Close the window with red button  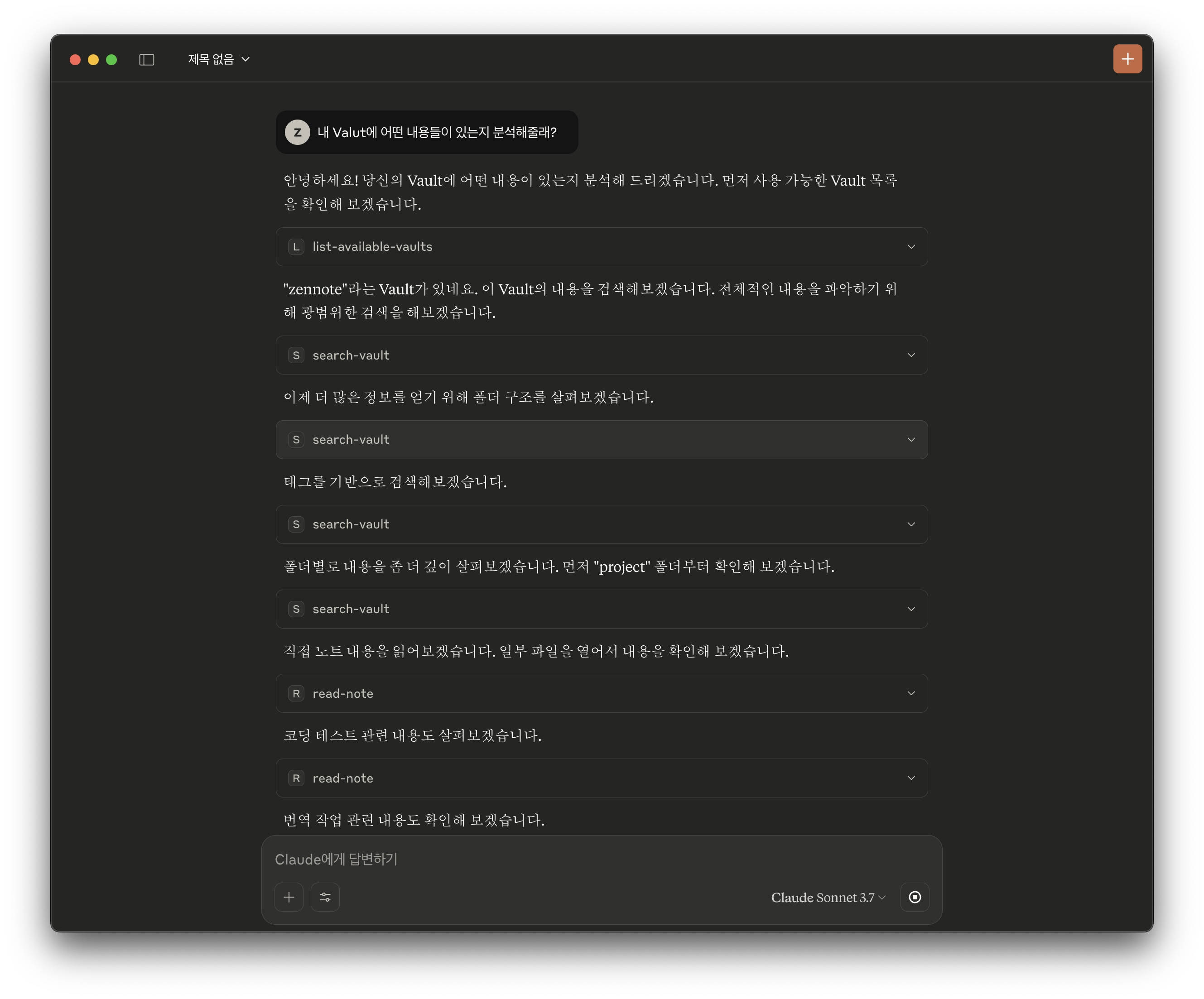click(75, 60)
